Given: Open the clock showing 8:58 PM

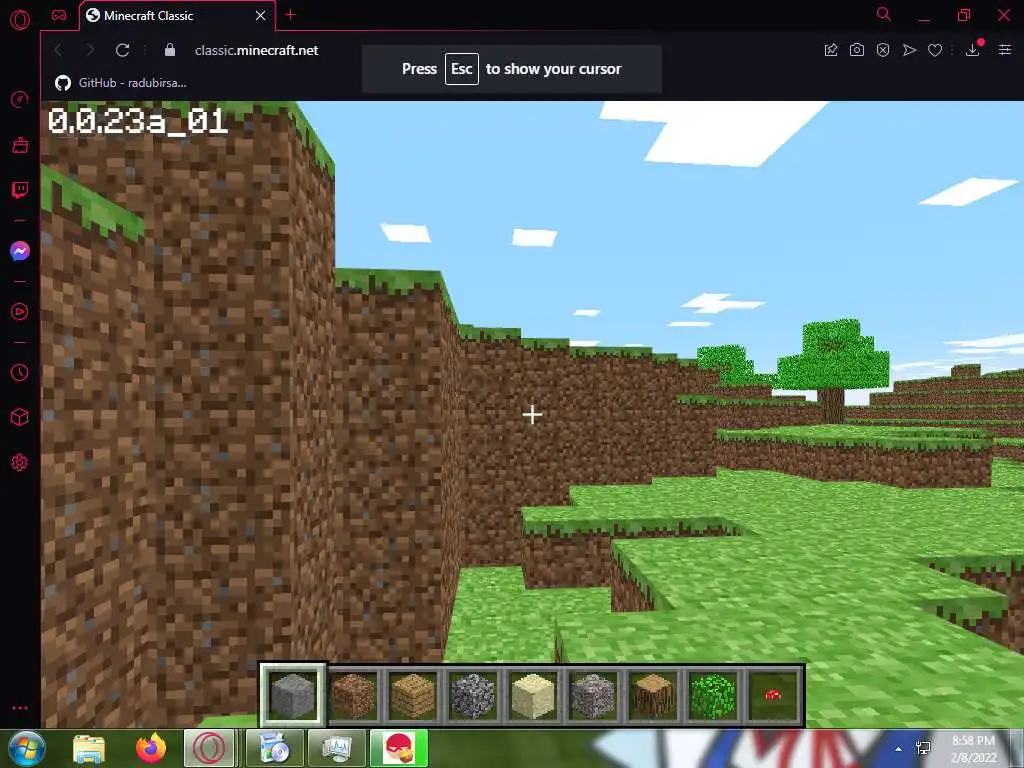Looking at the screenshot, I should point(973,748).
